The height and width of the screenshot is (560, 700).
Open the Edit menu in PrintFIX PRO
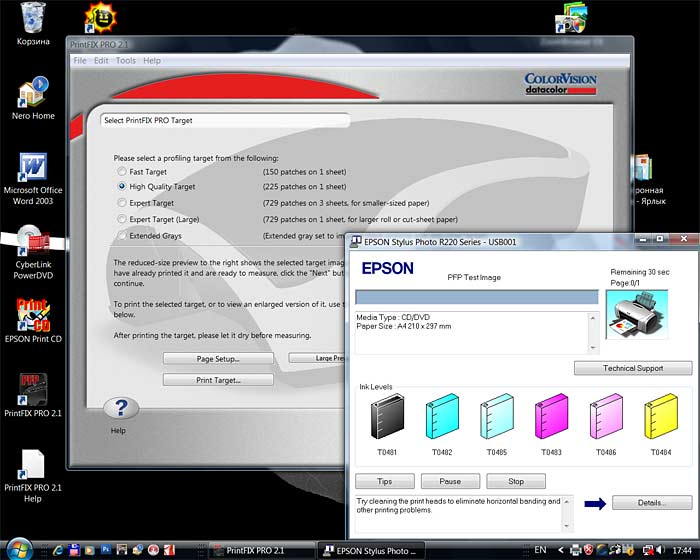pos(101,60)
